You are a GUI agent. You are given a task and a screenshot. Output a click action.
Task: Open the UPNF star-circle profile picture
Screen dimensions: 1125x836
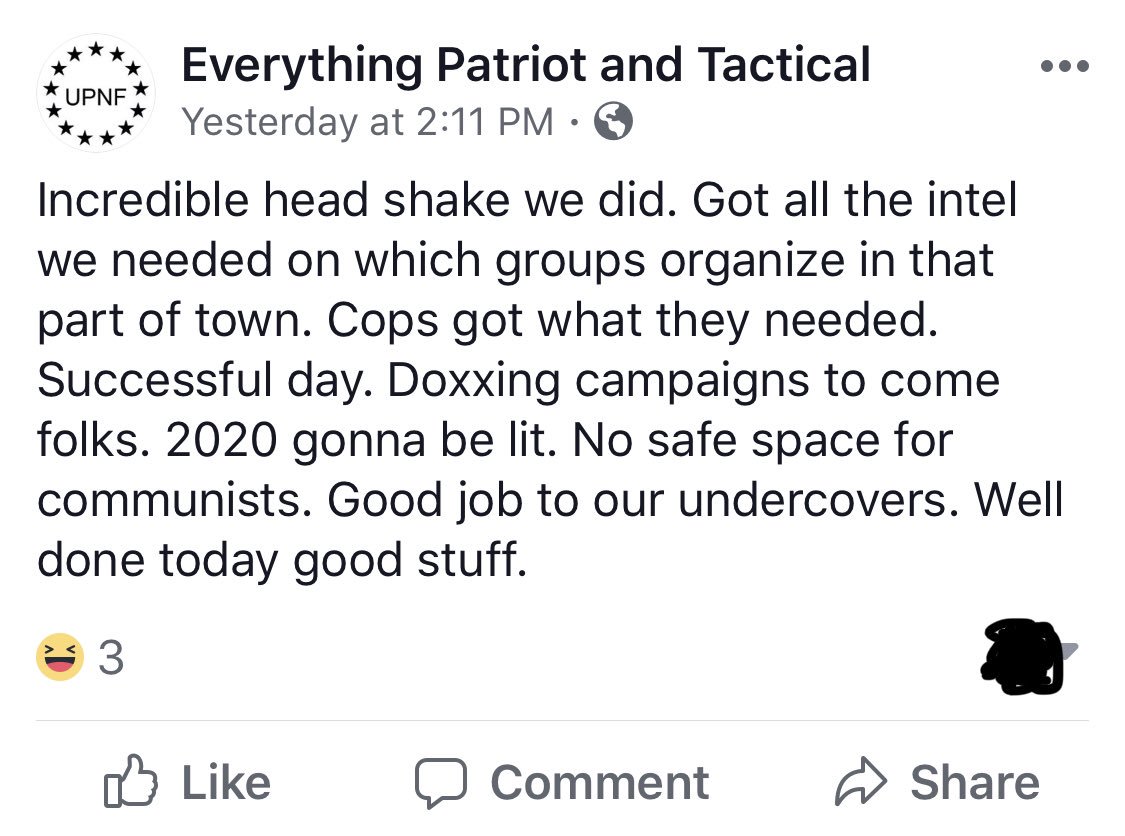tap(97, 93)
